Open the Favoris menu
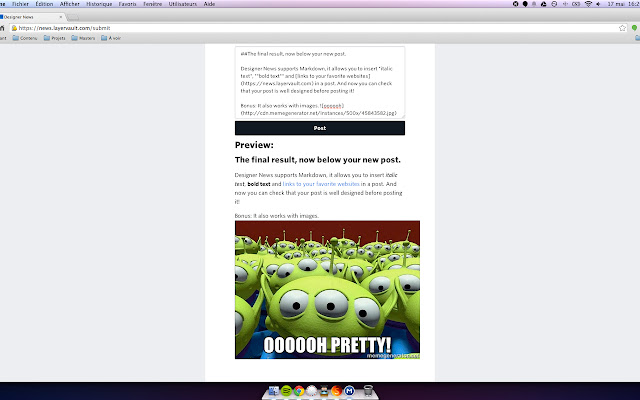The height and width of the screenshot is (400, 640). [127, 4]
